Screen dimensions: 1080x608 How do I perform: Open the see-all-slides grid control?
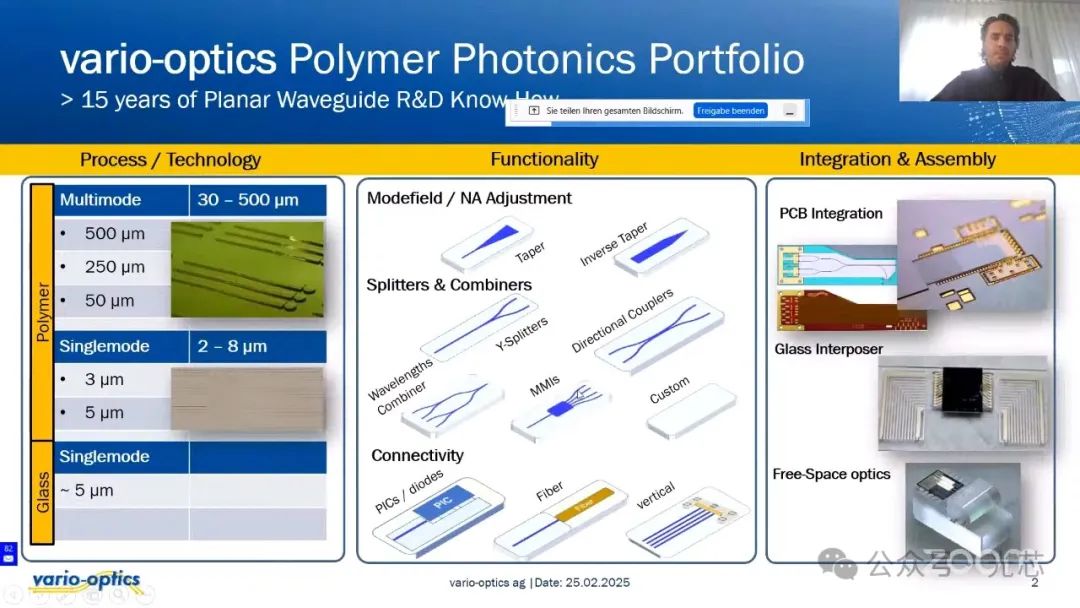(x=92, y=595)
